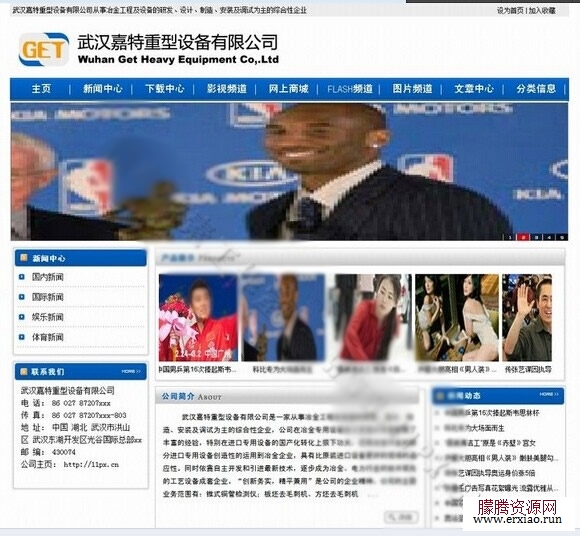Image resolution: width=580 pixels, height=536 pixels.
Task: Click the 新闻中心 panel header icon
Action: 24,257
